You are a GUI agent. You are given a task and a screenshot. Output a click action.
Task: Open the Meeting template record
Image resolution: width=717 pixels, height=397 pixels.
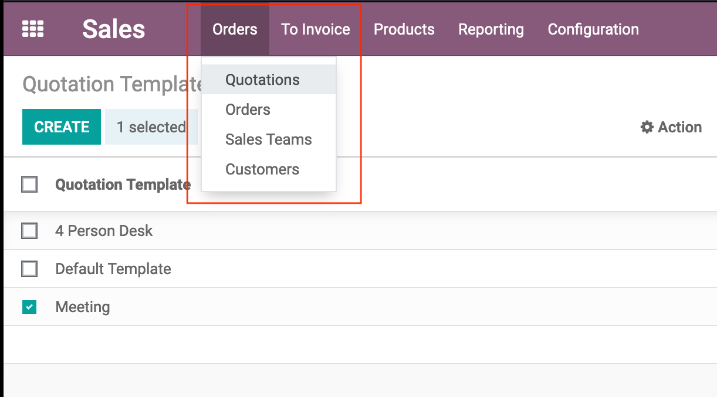tap(83, 307)
